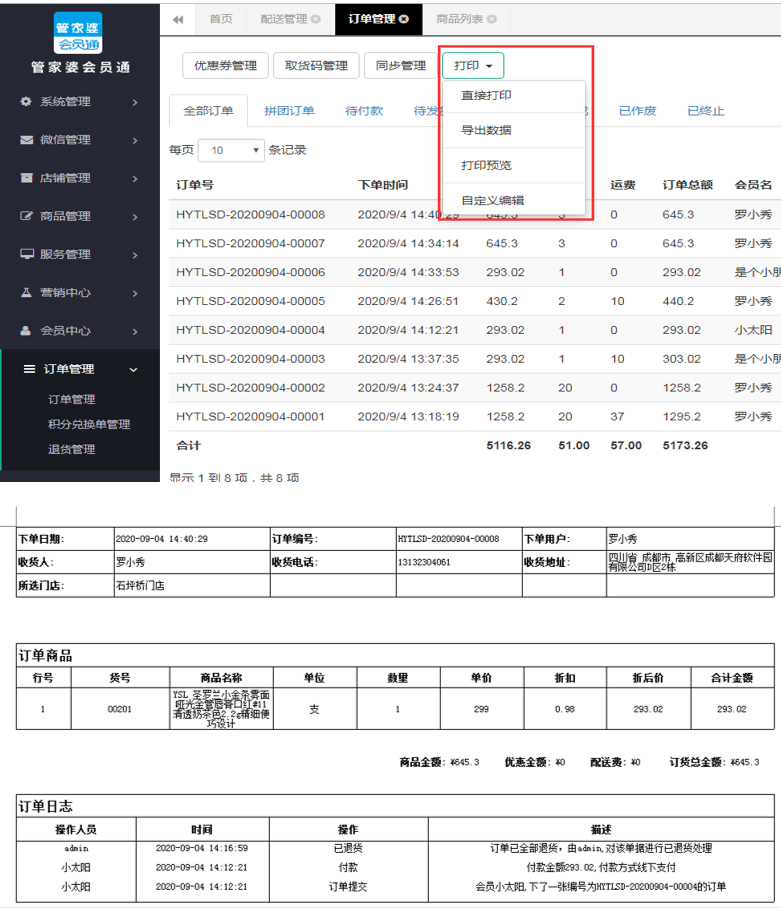Expand the 服务管理 menu chevron

[134, 255]
